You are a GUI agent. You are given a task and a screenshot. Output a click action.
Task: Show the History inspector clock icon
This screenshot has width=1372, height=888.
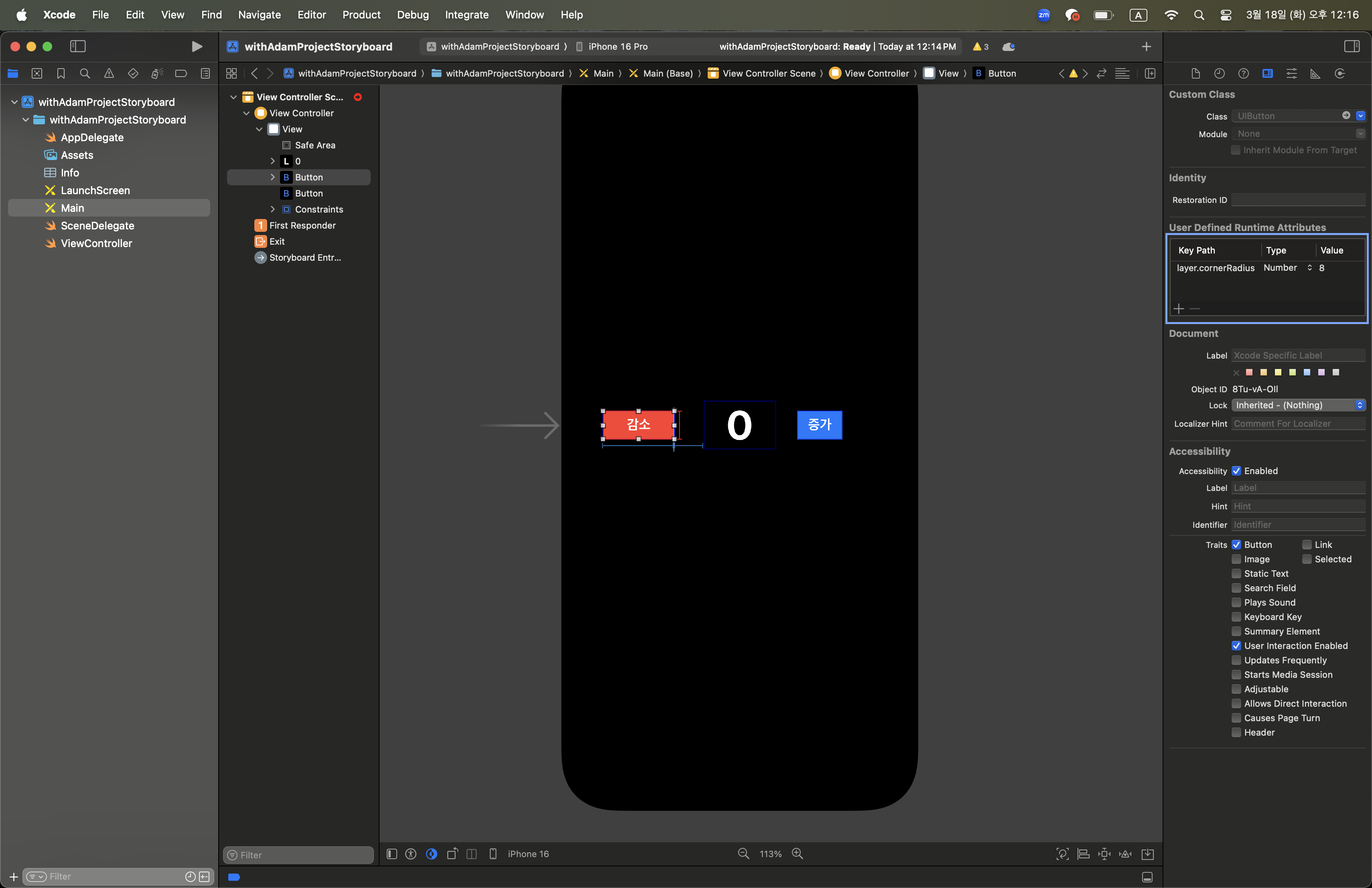tap(1219, 73)
